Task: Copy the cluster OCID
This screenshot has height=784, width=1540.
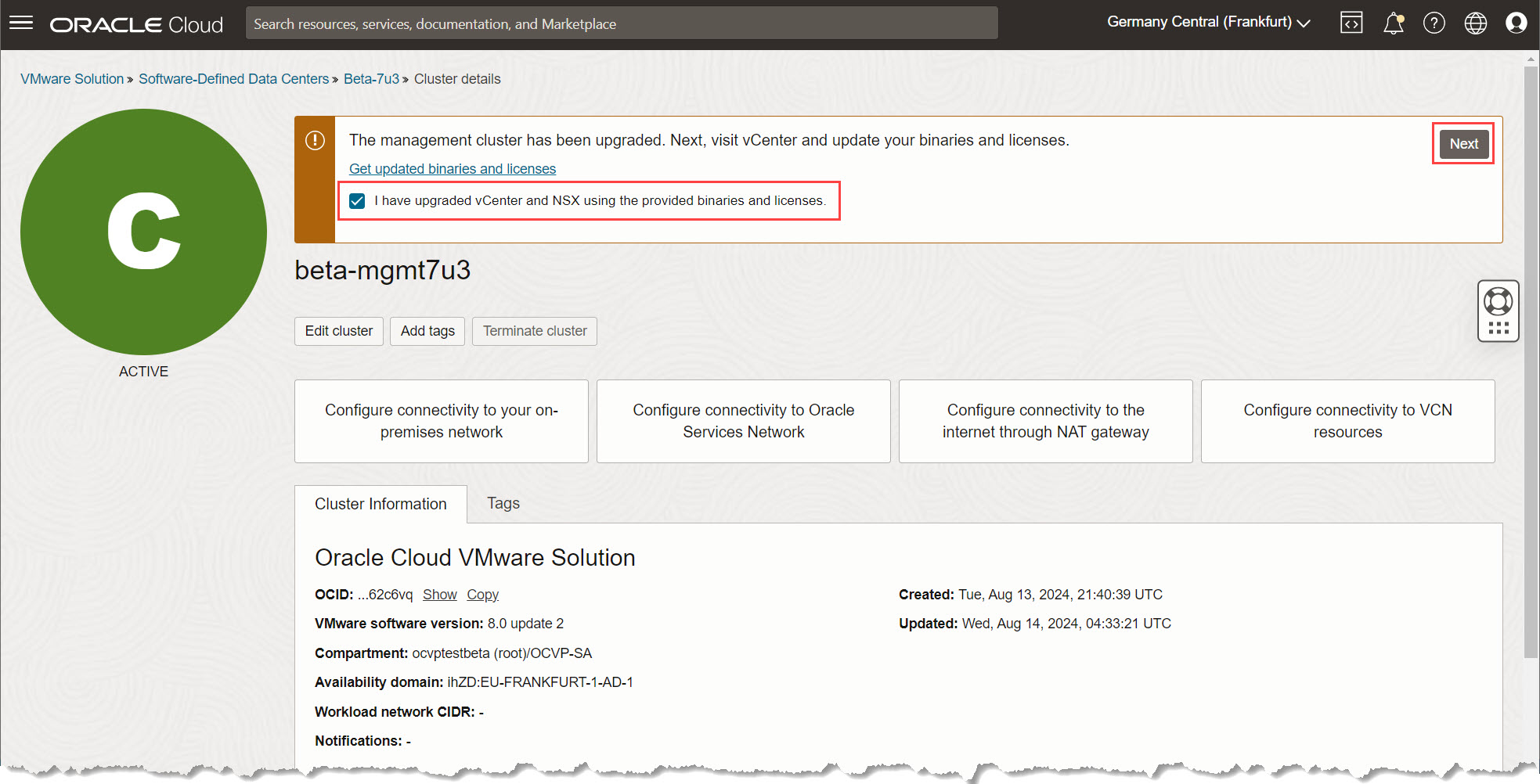Action: pyautogui.click(x=482, y=595)
